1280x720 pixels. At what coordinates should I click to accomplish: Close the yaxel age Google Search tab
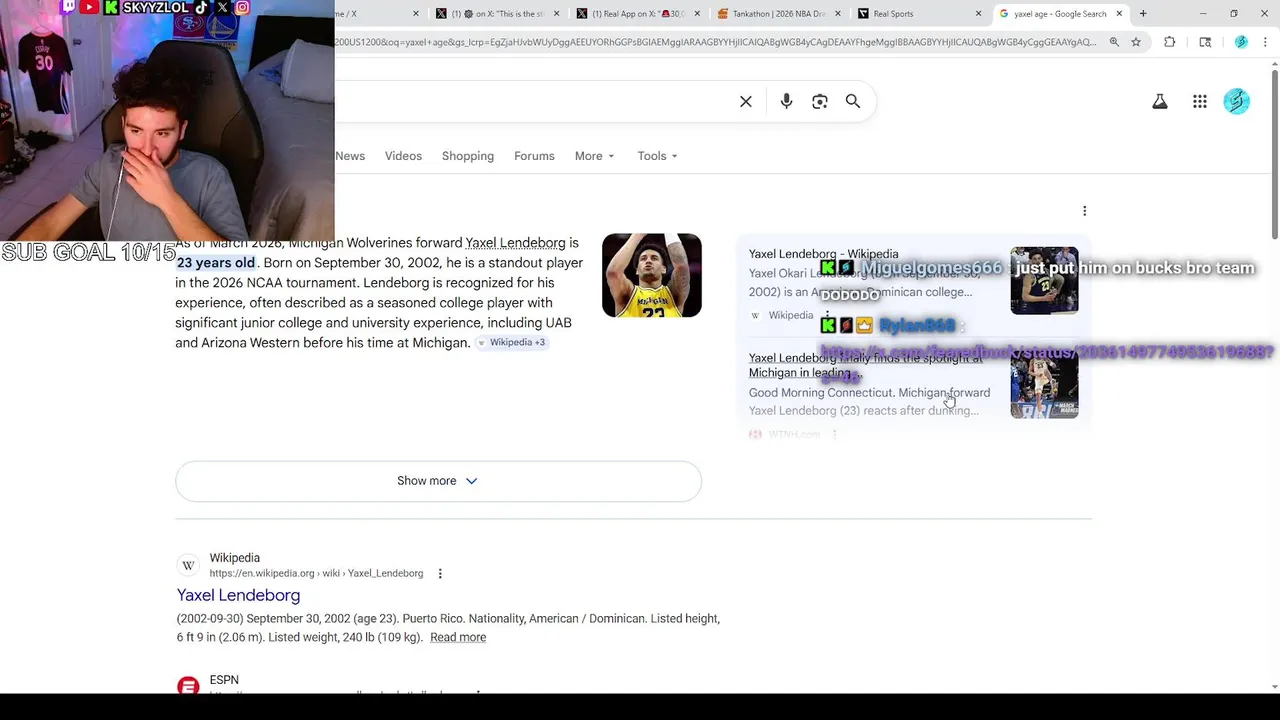coord(1119,14)
